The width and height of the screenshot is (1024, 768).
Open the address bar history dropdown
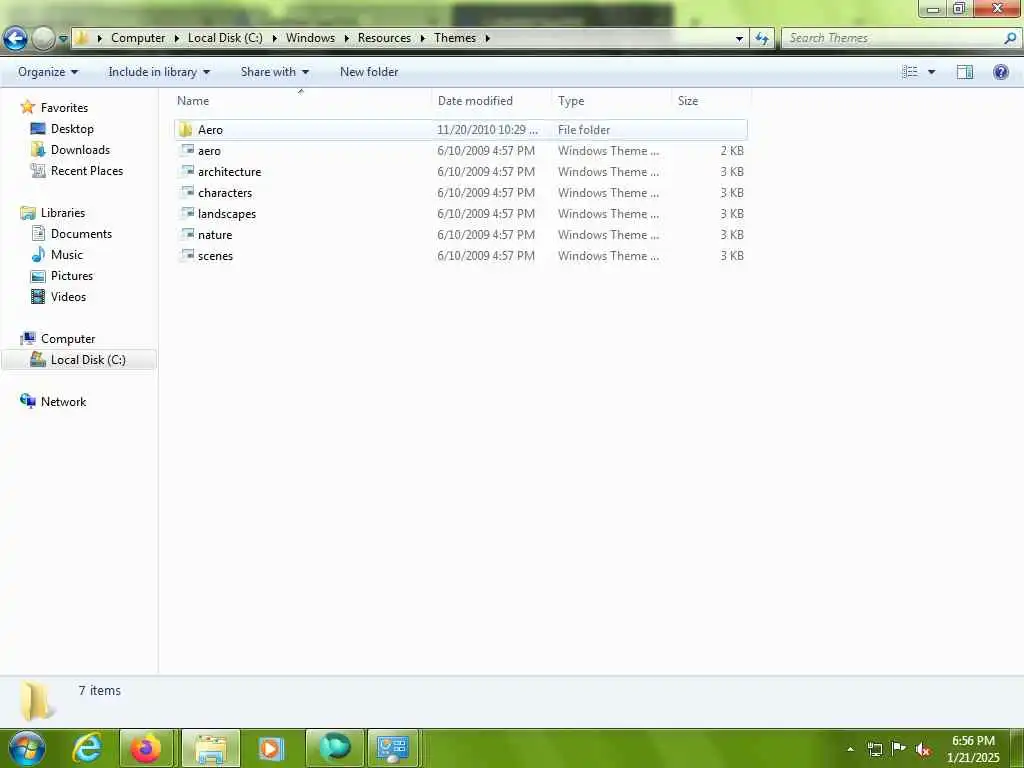739,39
